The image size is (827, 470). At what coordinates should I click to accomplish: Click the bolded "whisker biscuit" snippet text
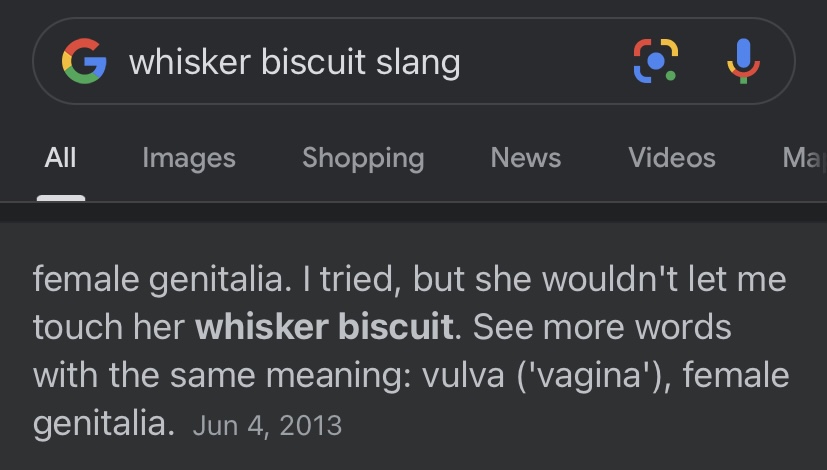pos(324,327)
